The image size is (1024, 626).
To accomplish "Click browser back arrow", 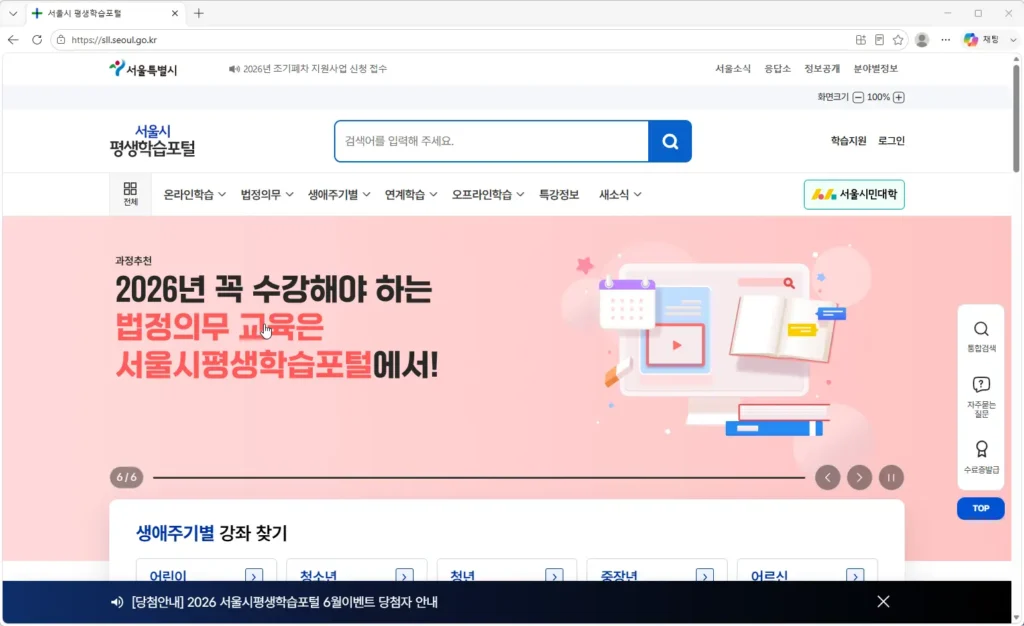I will [x=13, y=40].
